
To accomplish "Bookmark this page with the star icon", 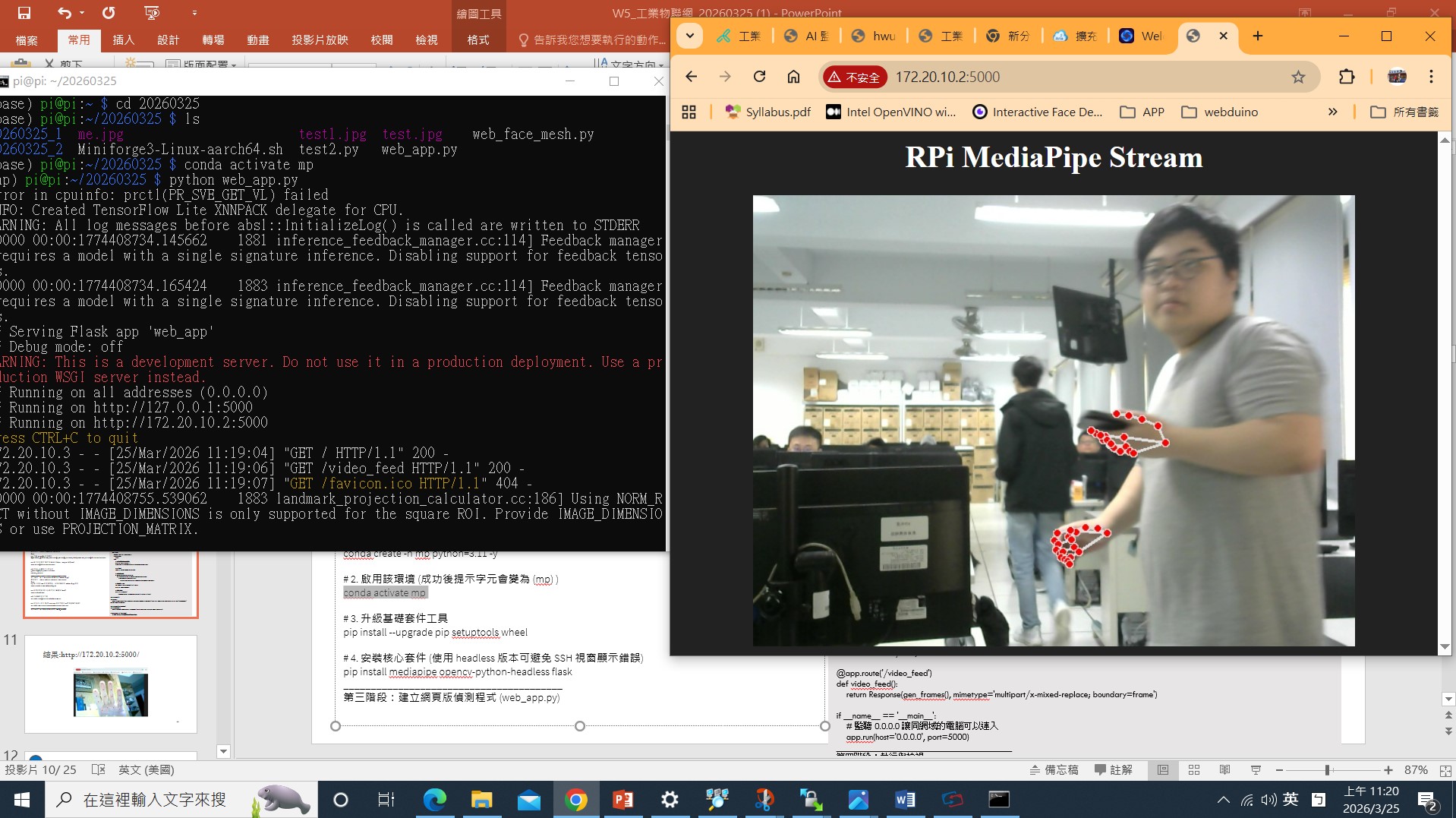I will pyautogui.click(x=1298, y=77).
